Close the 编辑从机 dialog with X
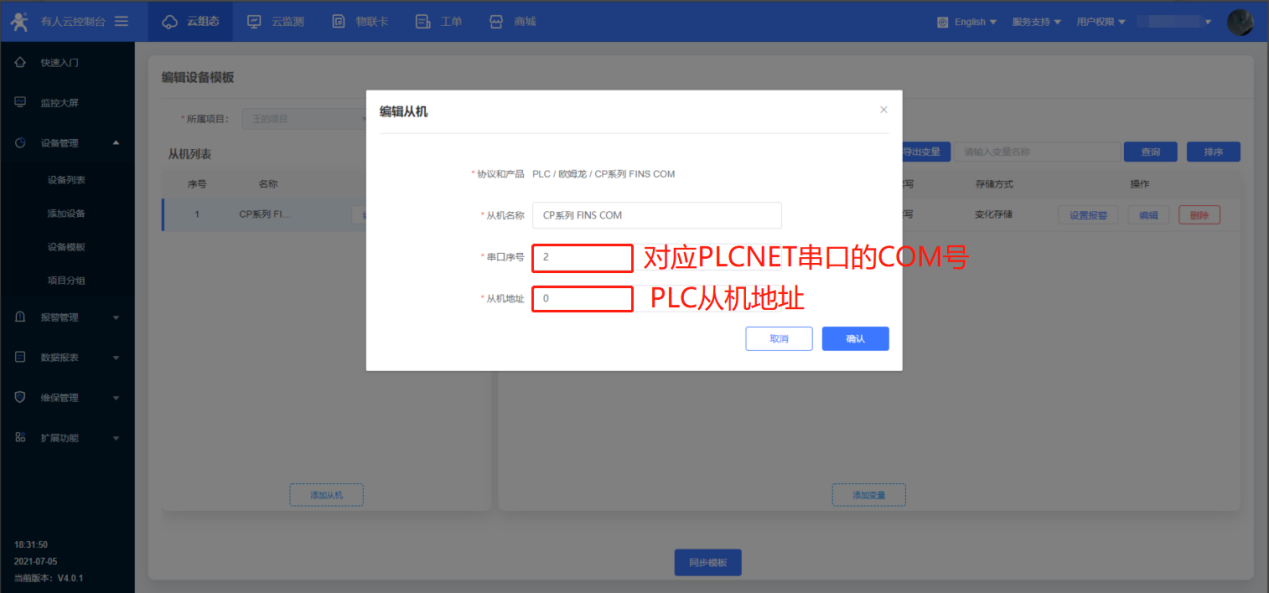The width and height of the screenshot is (1269, 593). coord(883,110)
